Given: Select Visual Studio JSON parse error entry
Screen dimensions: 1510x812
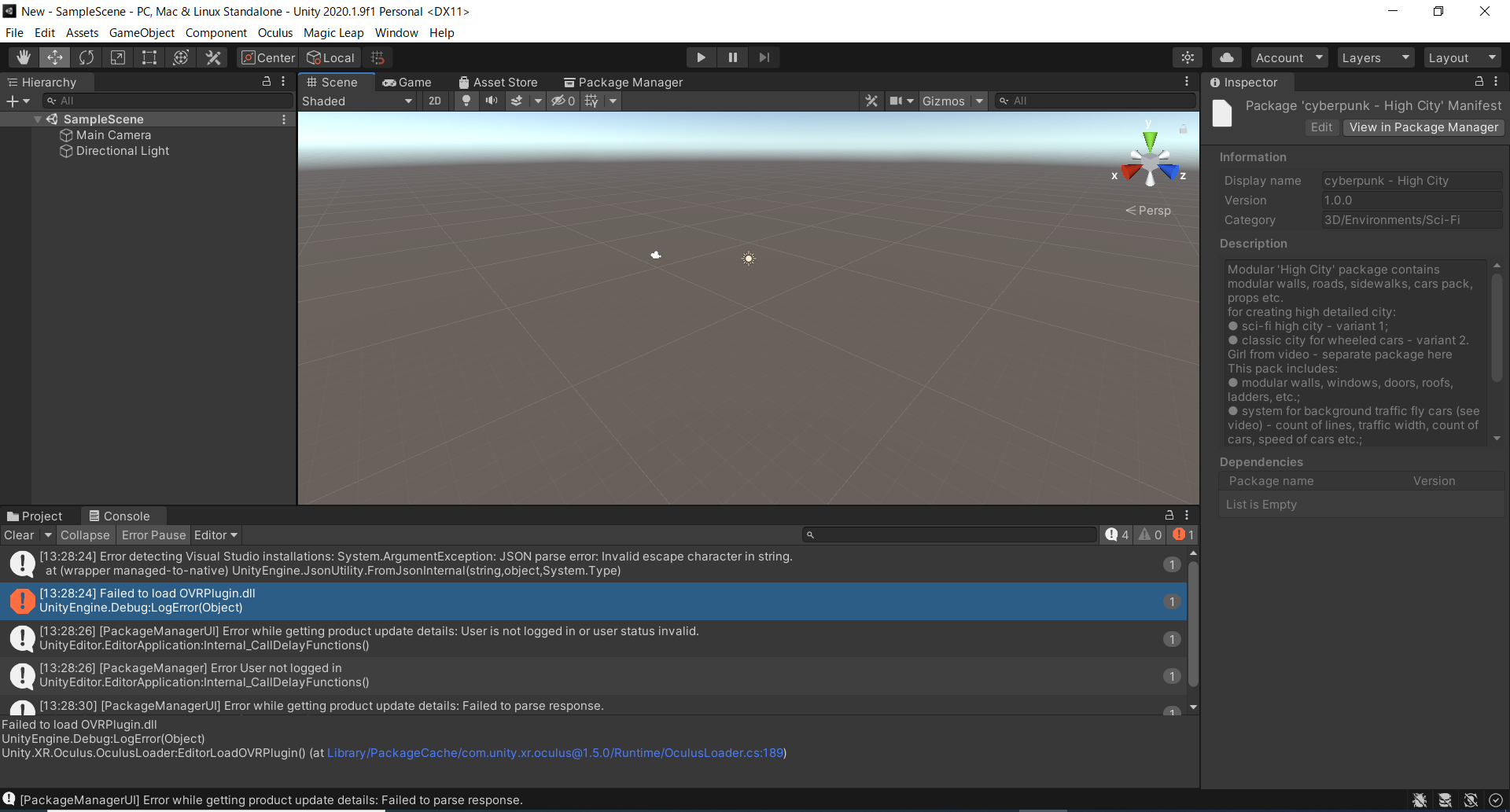Looking at the screenshot, I should (x=594, y=564).
